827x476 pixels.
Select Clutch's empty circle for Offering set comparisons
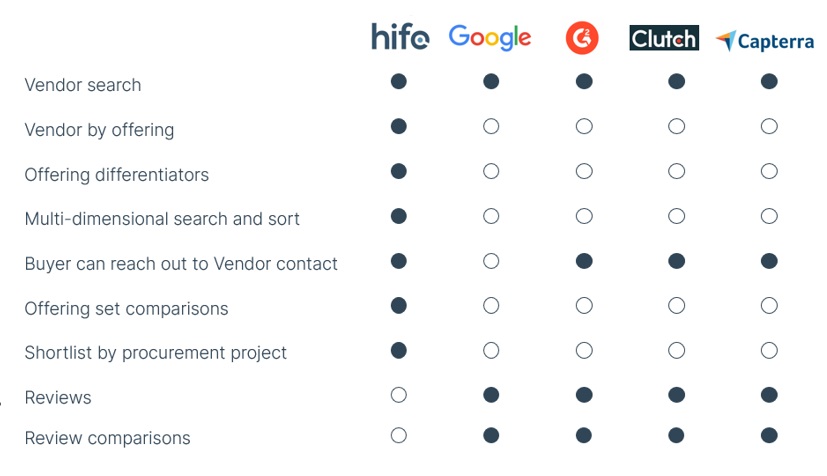pos(677,306)
